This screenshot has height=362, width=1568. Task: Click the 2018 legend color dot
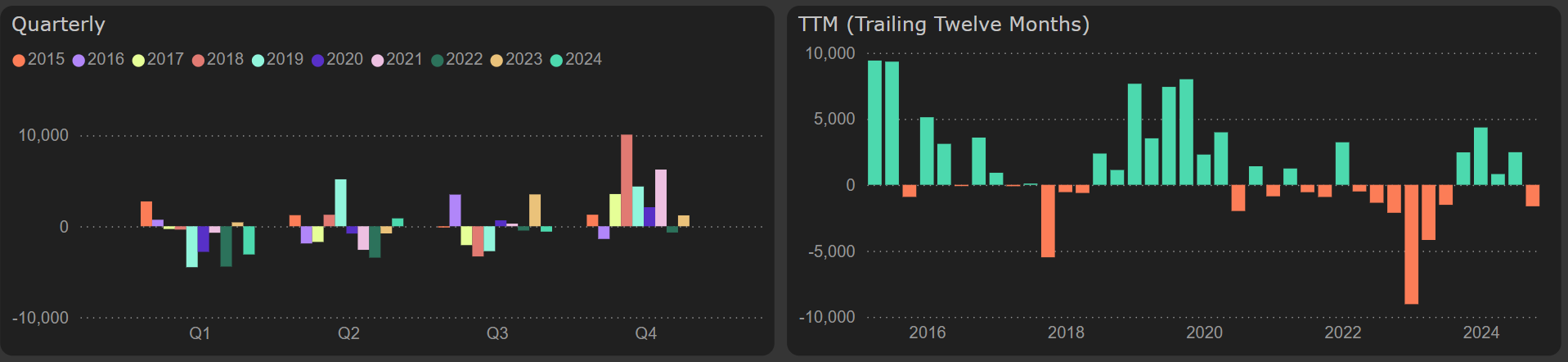tap(198, 61)
